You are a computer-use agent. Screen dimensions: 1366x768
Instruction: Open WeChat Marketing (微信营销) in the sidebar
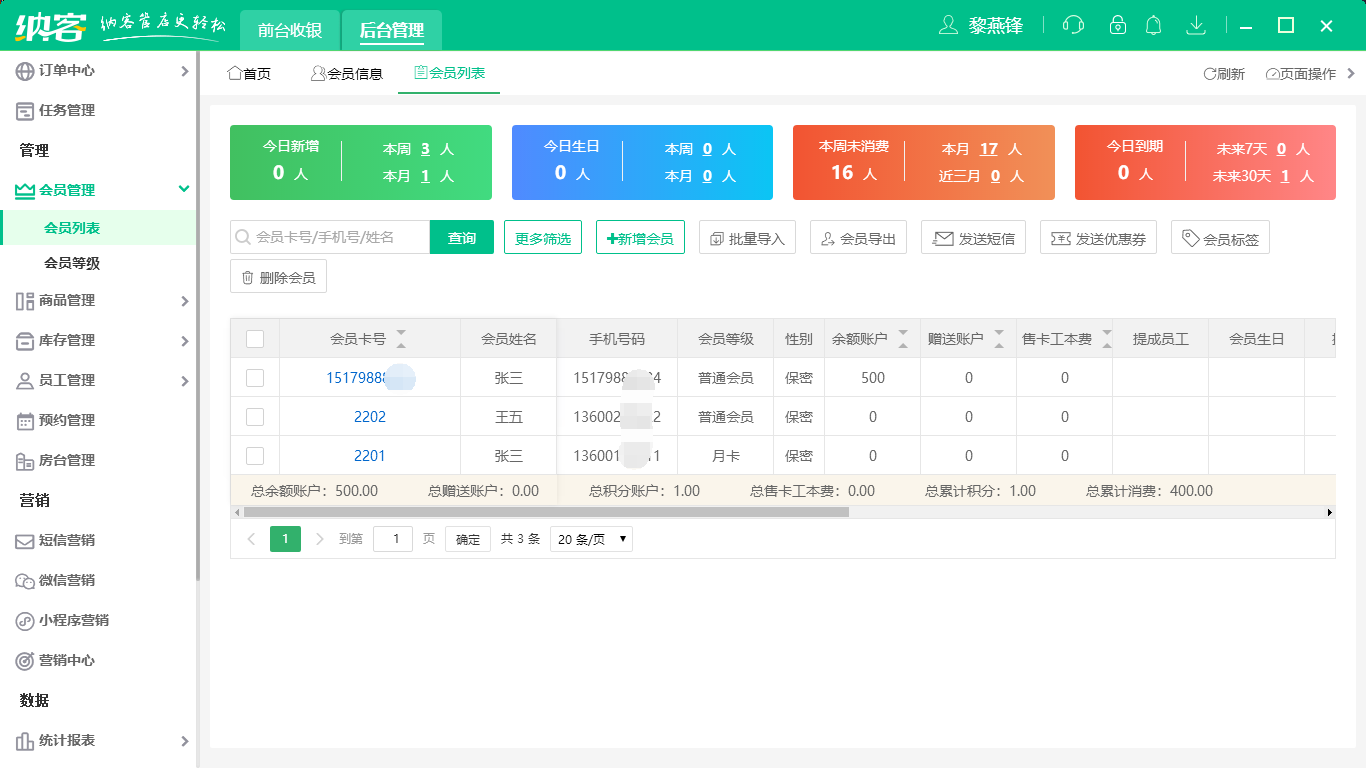[67, 581]
